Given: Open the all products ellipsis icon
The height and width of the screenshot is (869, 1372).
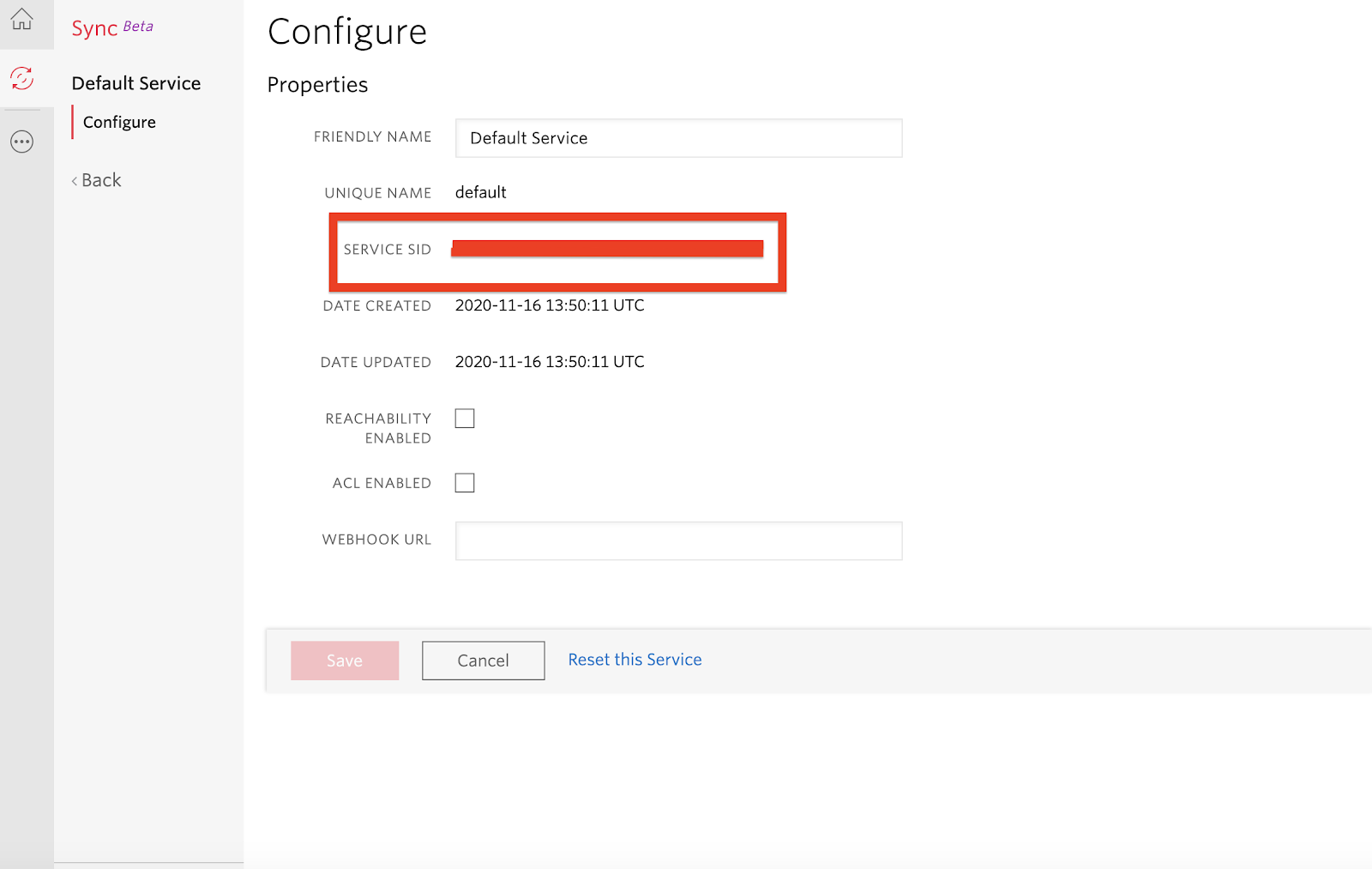Looking at the screenshot, I should [x=22, y=142].
